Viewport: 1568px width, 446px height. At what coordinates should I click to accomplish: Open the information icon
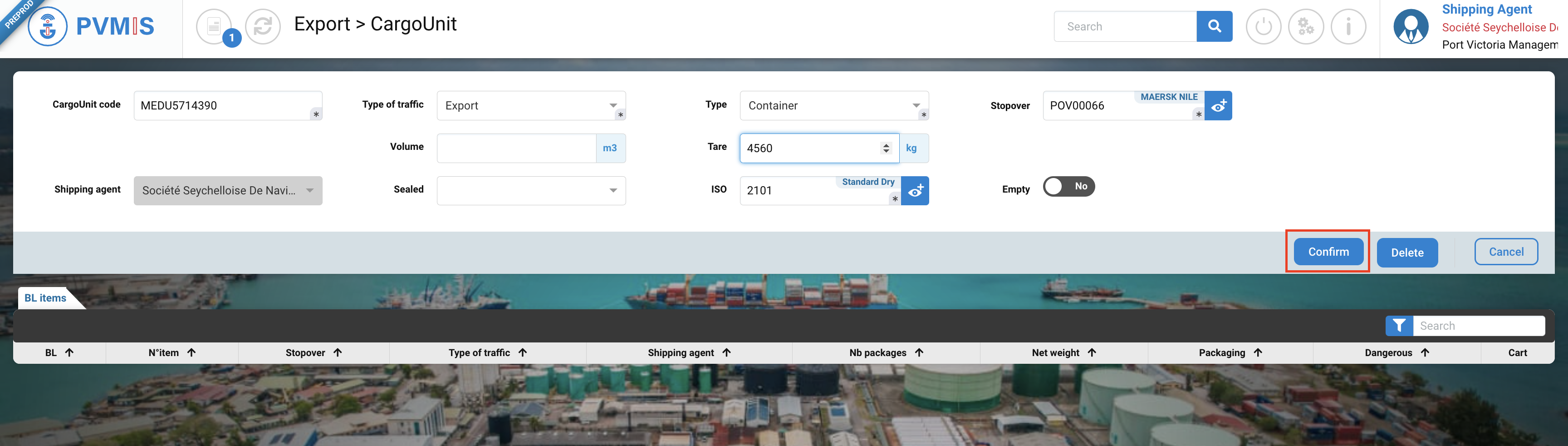(x=1348, y=27)
